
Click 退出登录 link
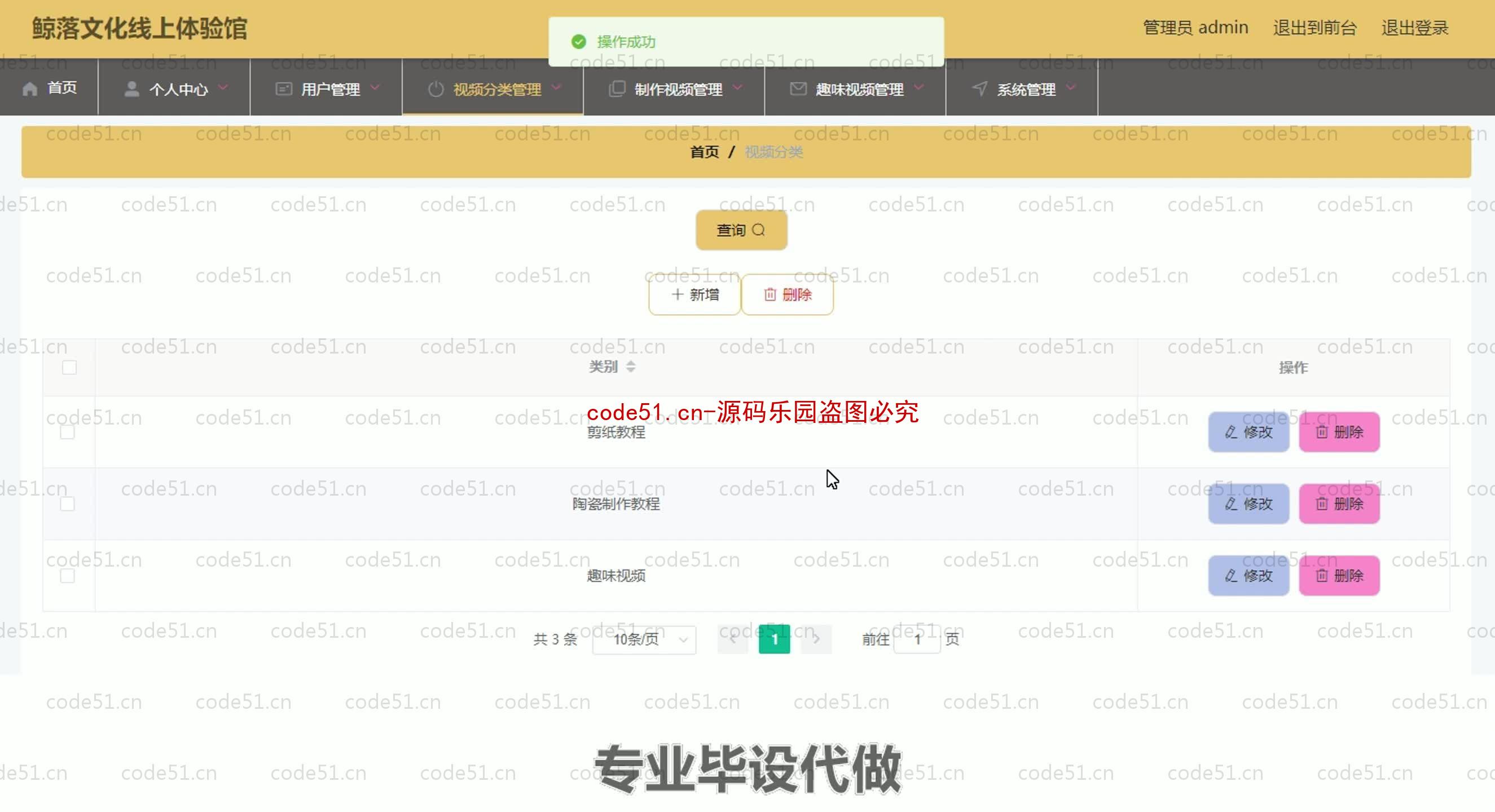pos(1414,27)
